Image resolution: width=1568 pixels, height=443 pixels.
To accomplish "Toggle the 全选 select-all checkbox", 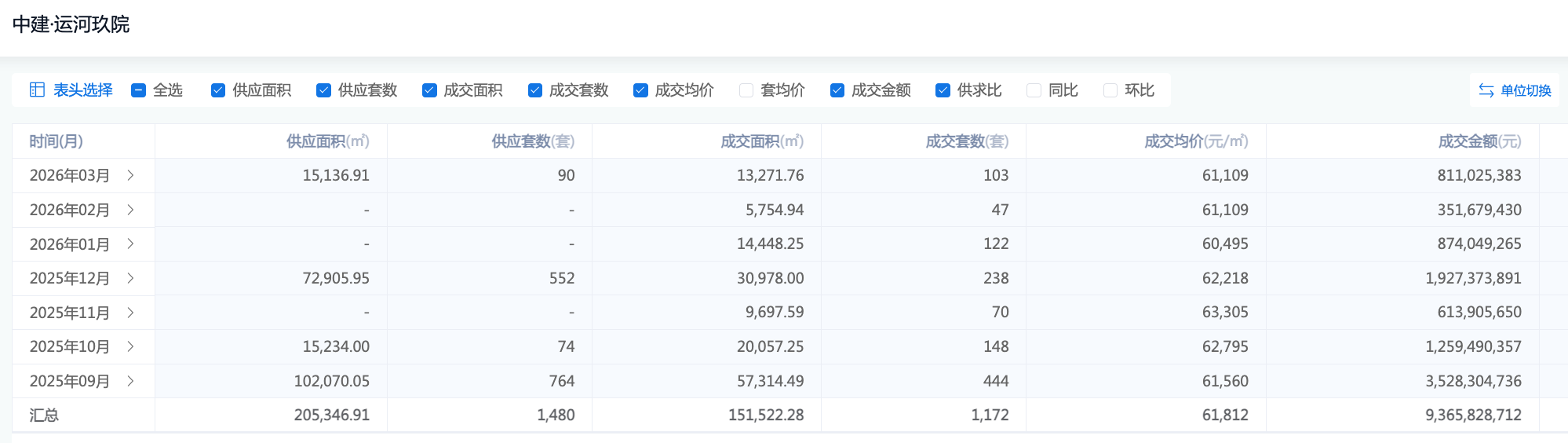I will click(139, 90).
